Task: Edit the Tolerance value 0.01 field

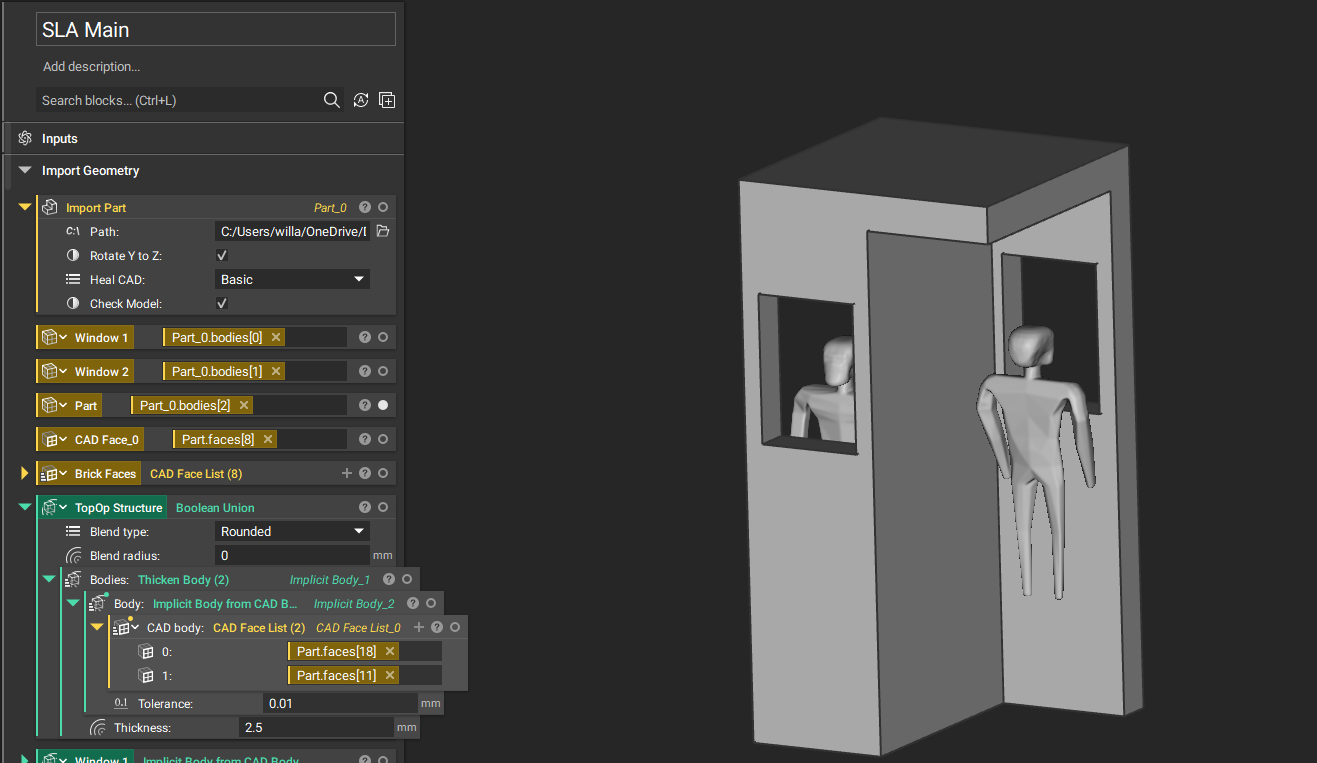Action: tap(340, 703)
